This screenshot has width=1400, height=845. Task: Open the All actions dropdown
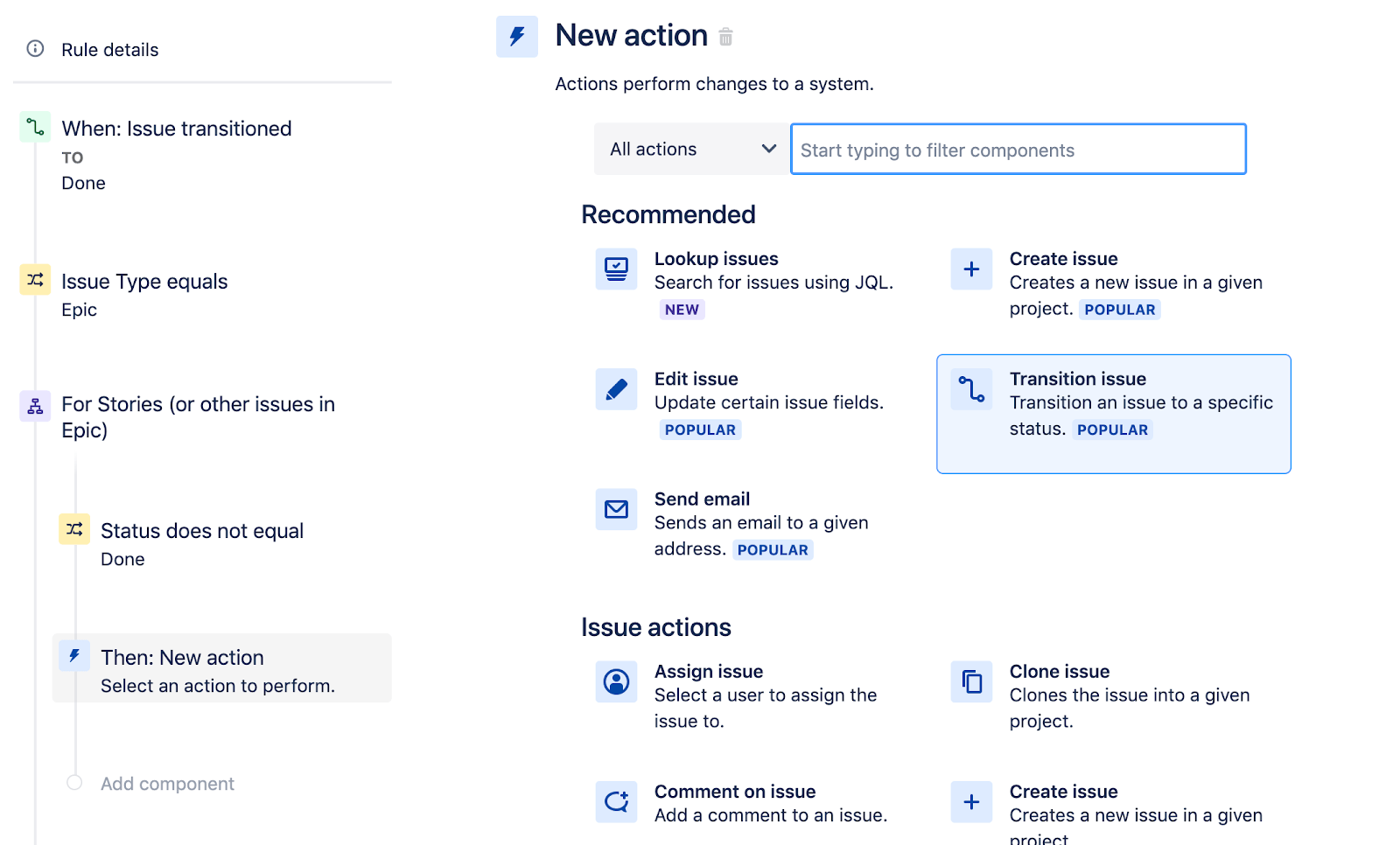(x=690, y=149)
